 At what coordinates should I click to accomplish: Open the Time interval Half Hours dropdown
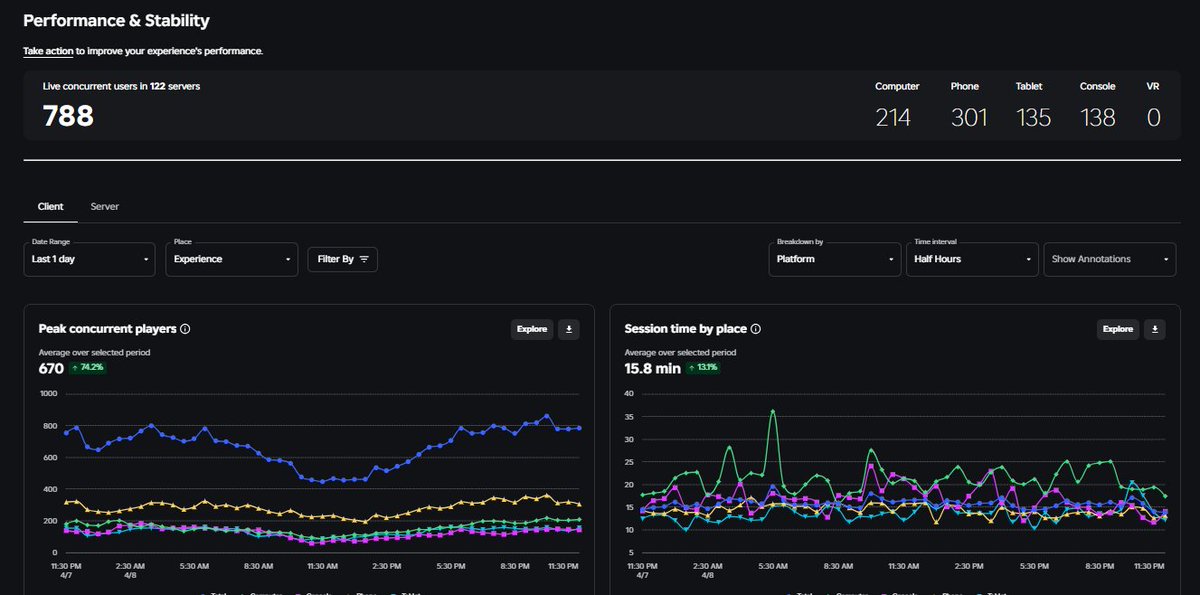tap(972, 258)
